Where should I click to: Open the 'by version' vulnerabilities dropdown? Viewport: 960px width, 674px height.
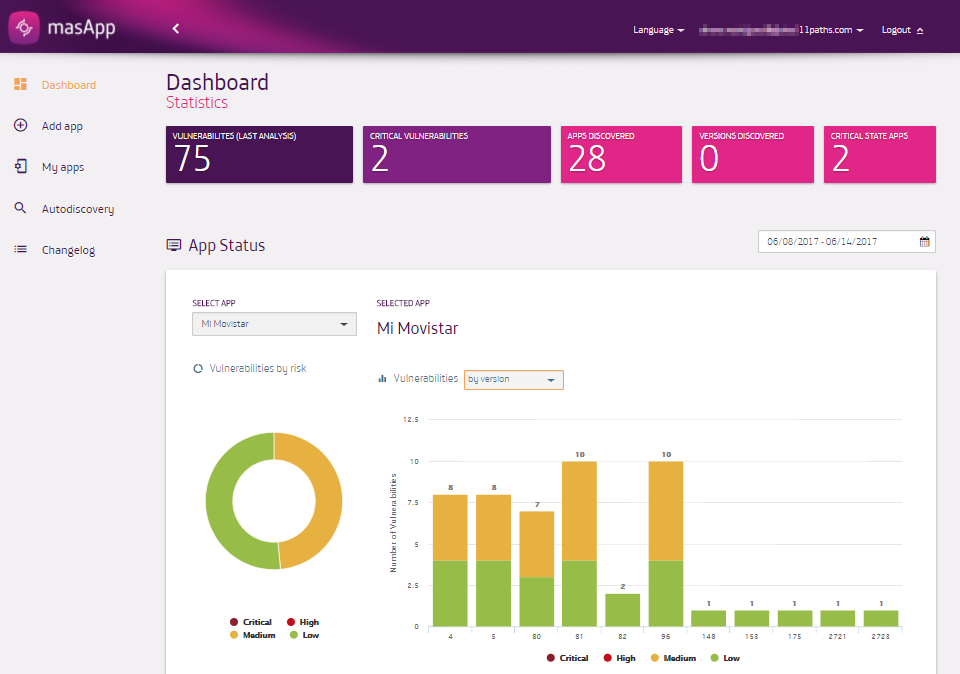514,380
